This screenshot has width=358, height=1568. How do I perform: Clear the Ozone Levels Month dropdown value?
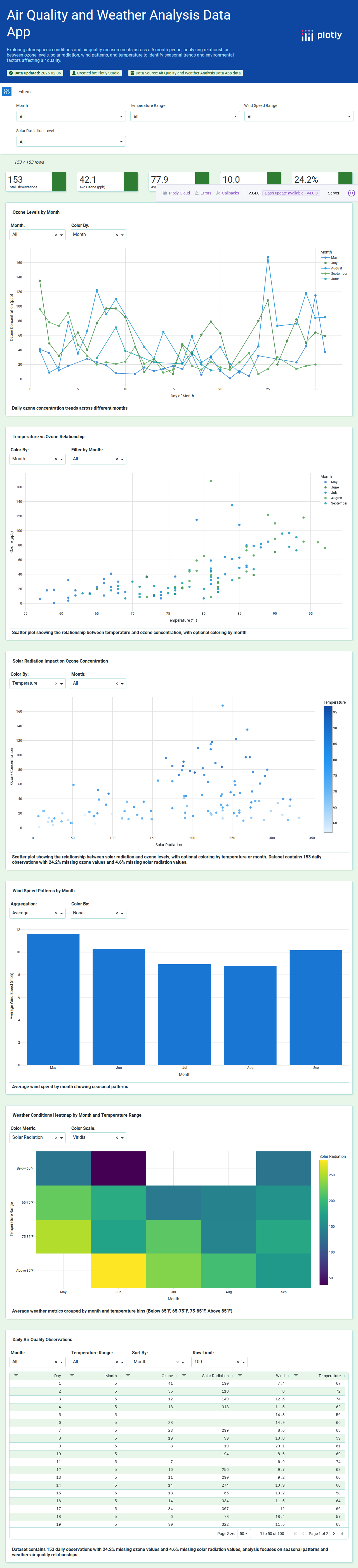(x=56, y=235)
